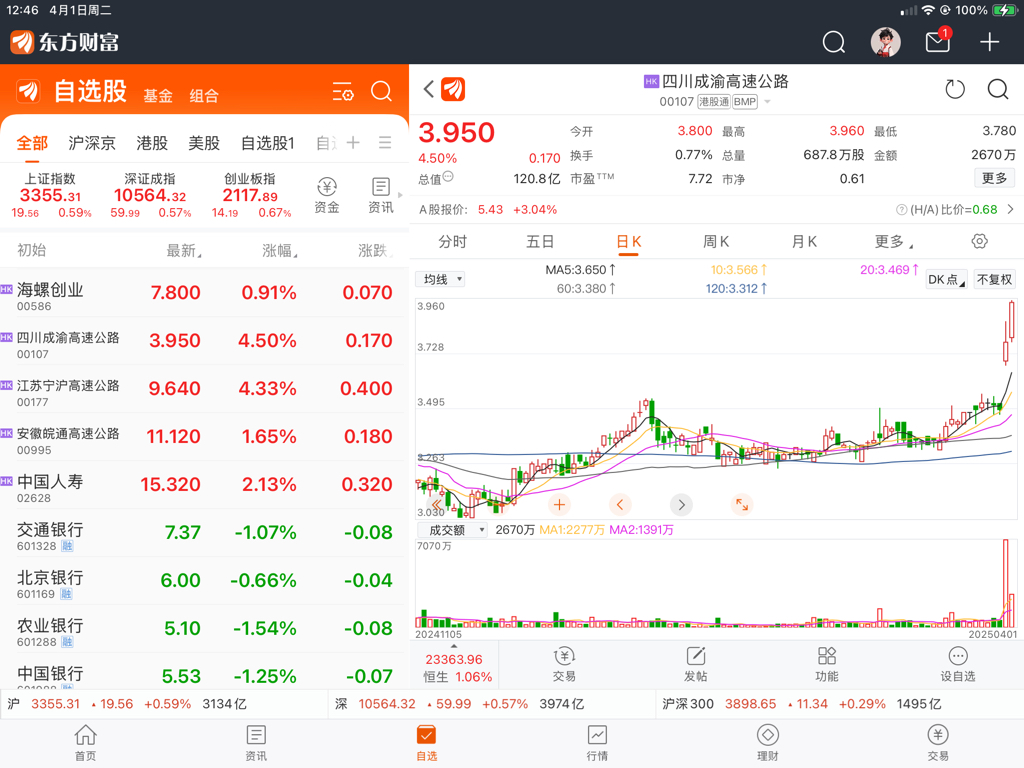Viewport: 1024px width, 768px height.
Task: Open watchlist list settings icon
Action: (x=342, y=91)
